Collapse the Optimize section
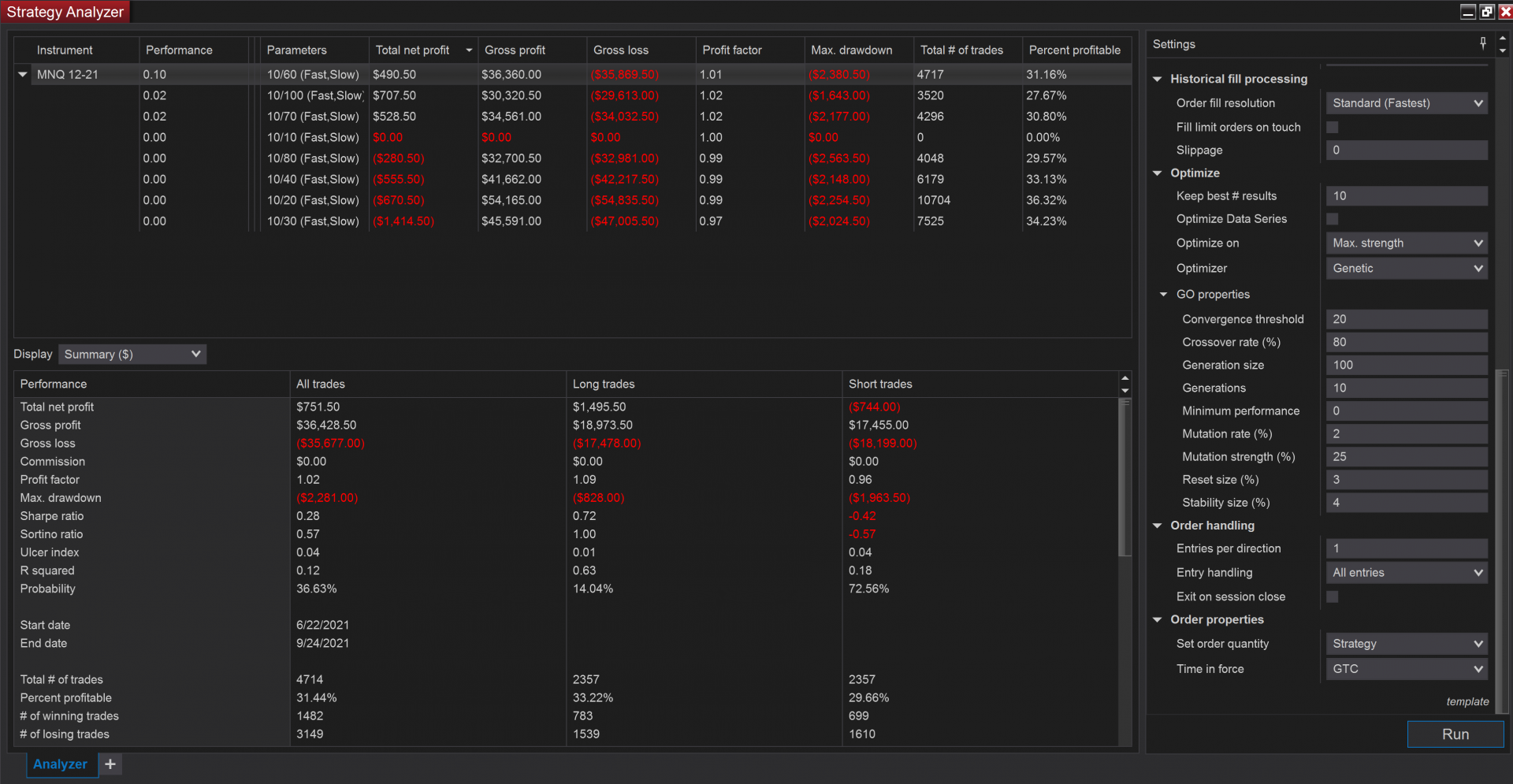Viewport: 1513px width, 784px height. click(x=1158, y=173)
